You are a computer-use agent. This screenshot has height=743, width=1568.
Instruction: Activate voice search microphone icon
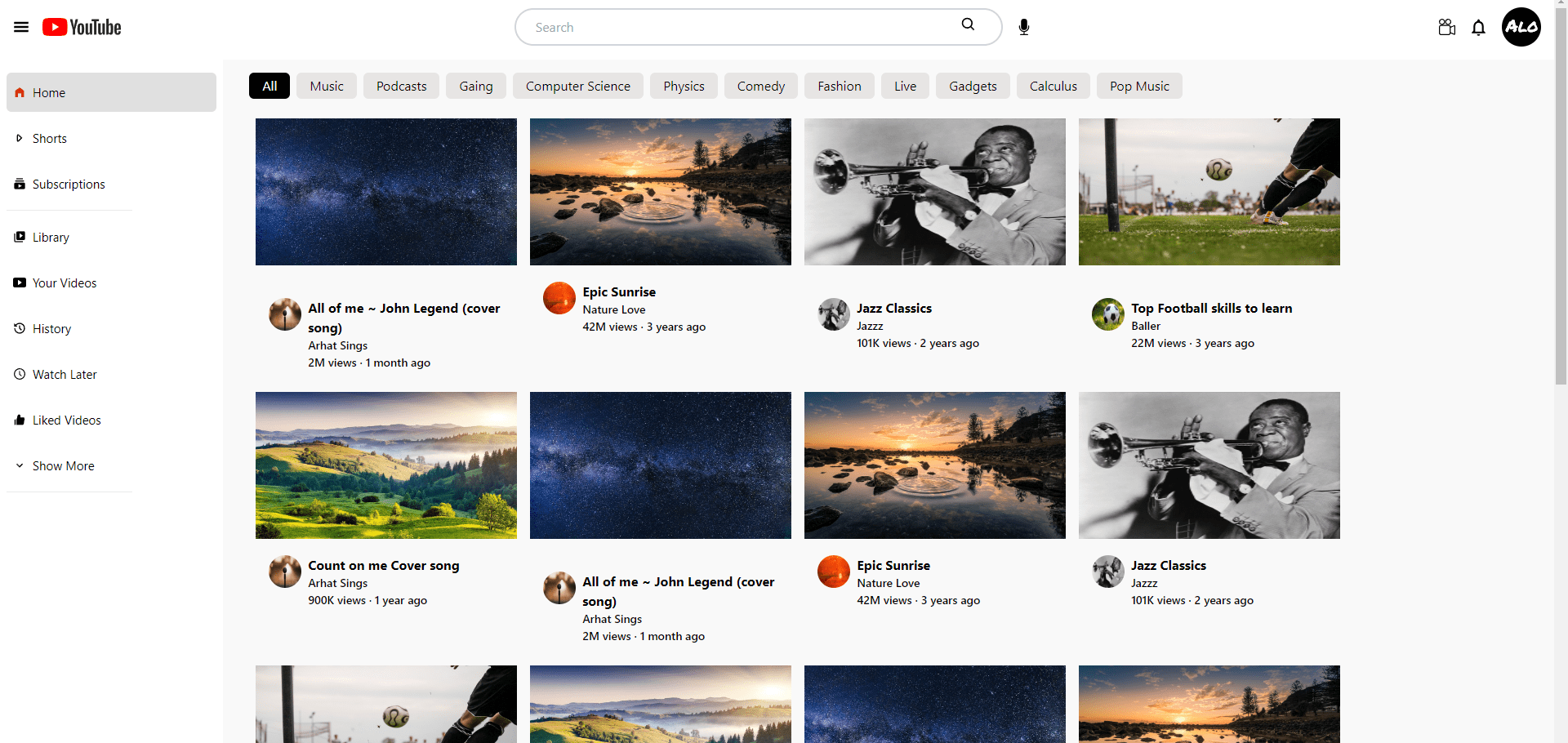point(1023,27)
